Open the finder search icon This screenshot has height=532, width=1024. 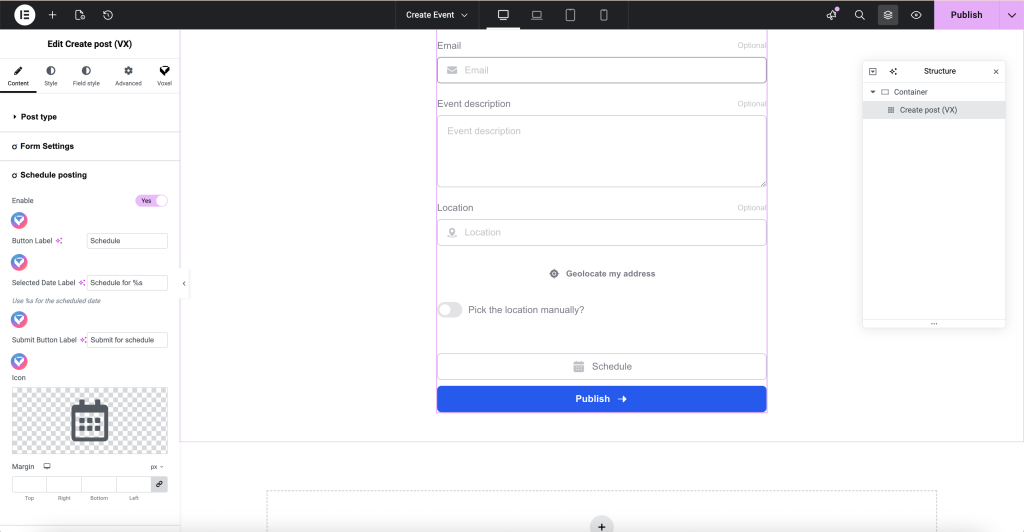[859, 15]
